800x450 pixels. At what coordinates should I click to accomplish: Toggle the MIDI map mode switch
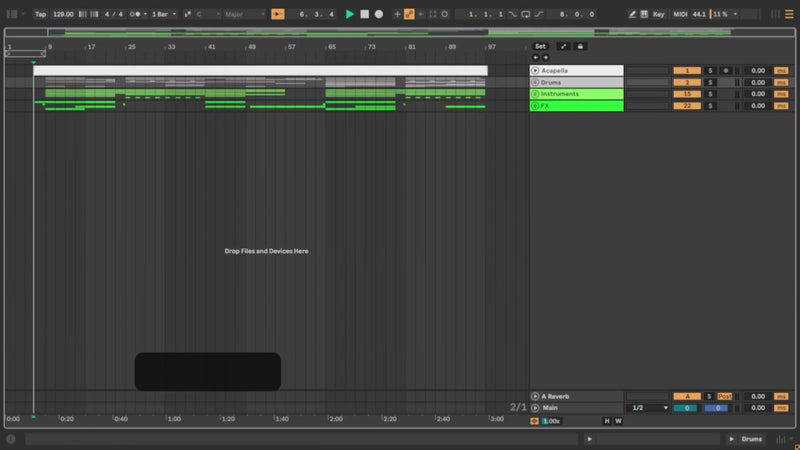click(x=679, y=14)
